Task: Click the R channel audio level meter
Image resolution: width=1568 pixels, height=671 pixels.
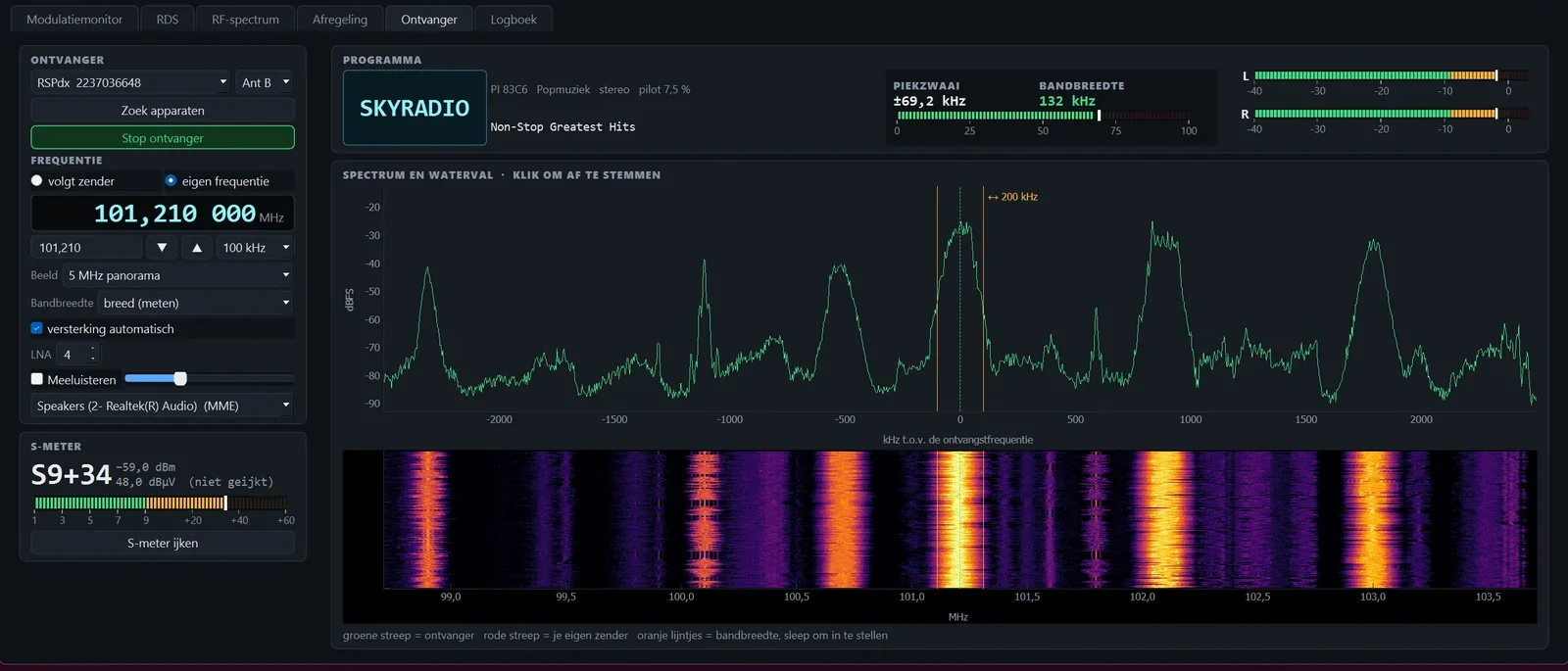Action: (x=1391, y=114)
